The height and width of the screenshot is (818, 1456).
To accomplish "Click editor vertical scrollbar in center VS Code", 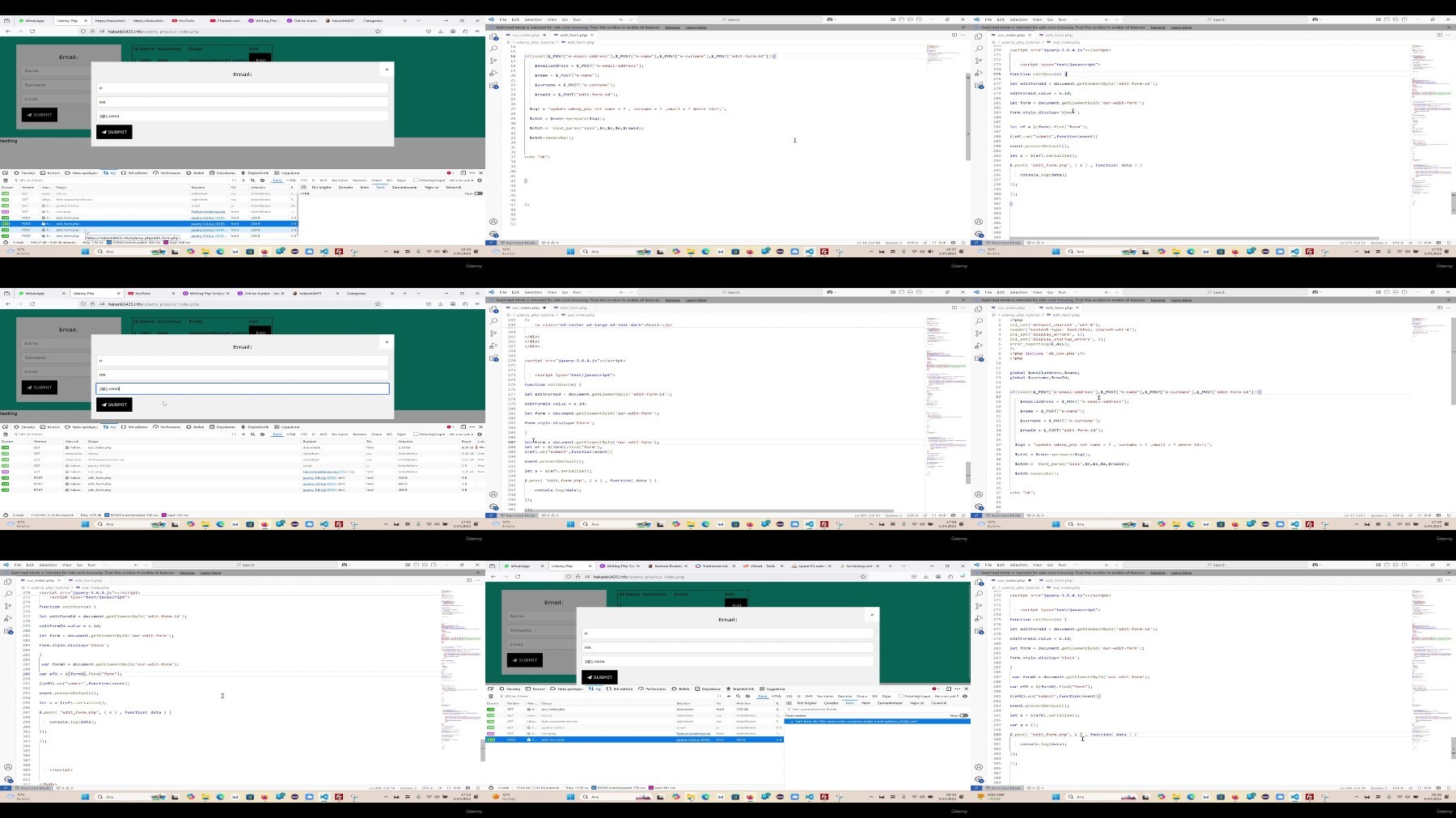I will (968, 473).
